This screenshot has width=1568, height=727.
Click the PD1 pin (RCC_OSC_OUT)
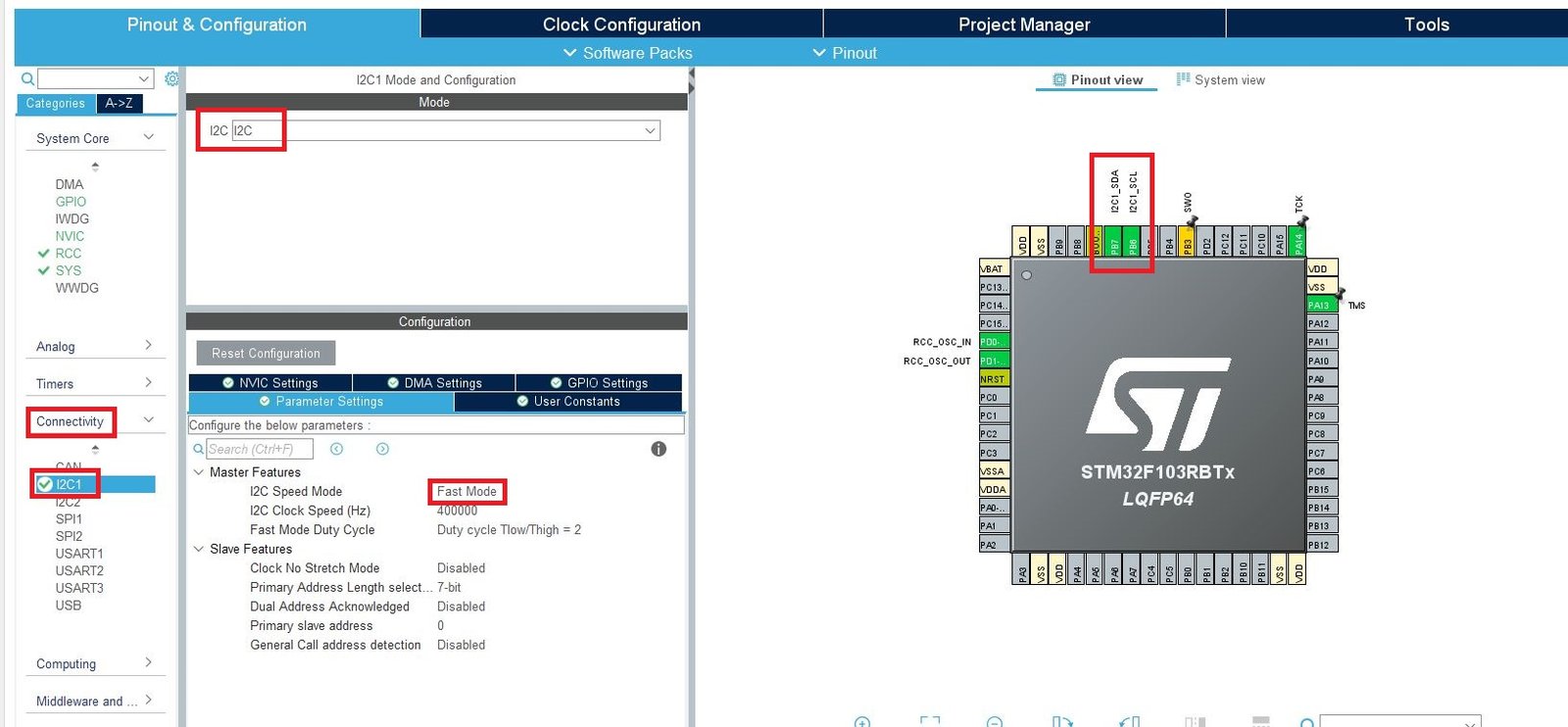coord(994,361)
